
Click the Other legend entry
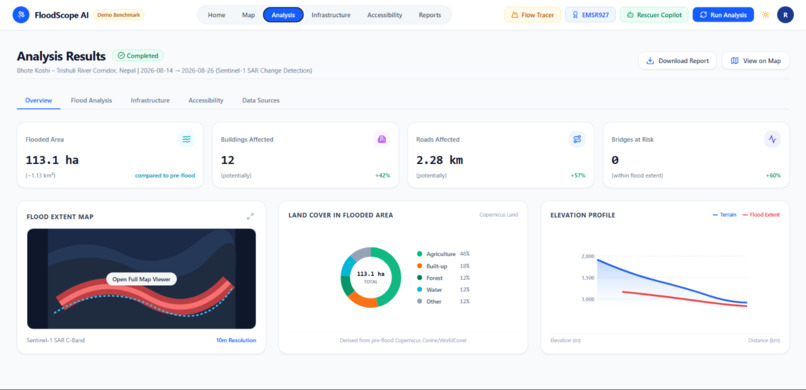point(443,302)
